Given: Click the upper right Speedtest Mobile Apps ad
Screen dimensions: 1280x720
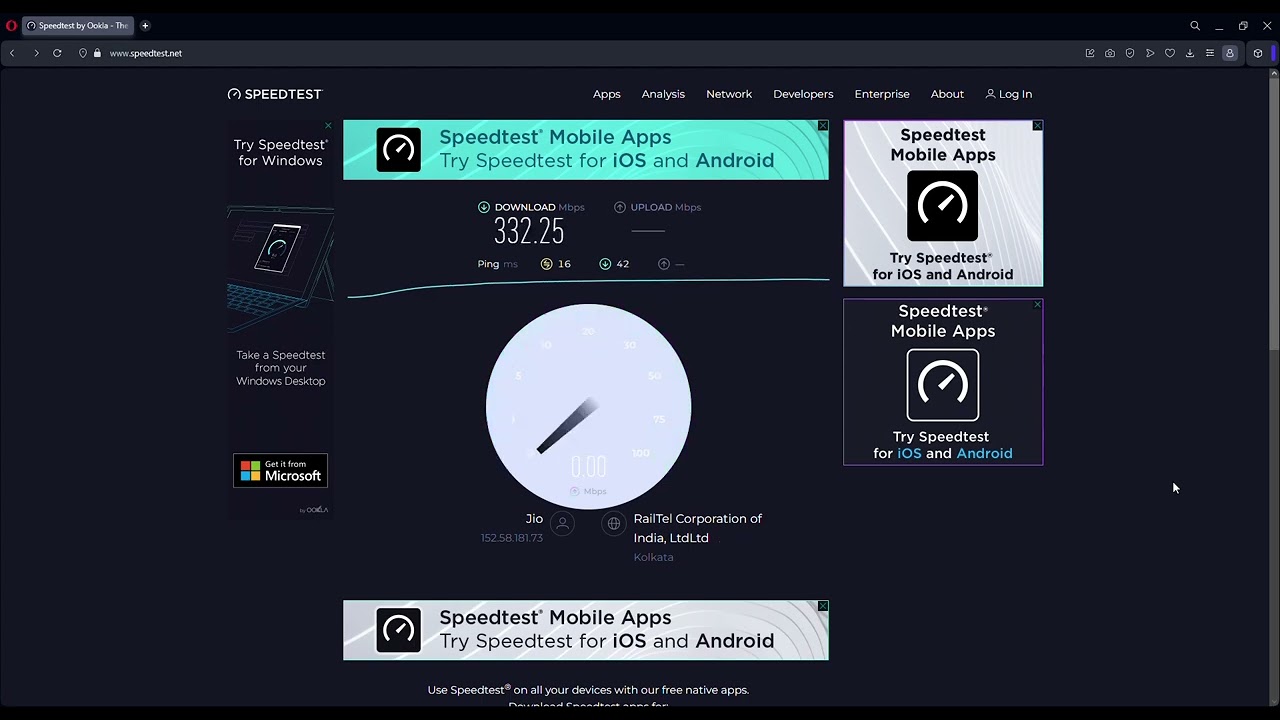Looking at the screenshot, I should [x=943, y=204].
